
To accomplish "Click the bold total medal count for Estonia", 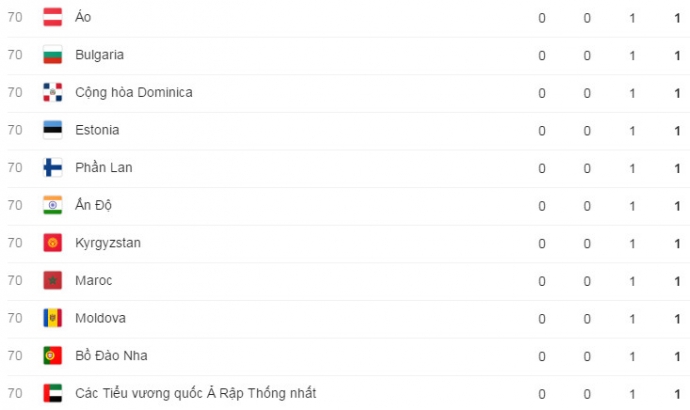I will coord(677,131).
